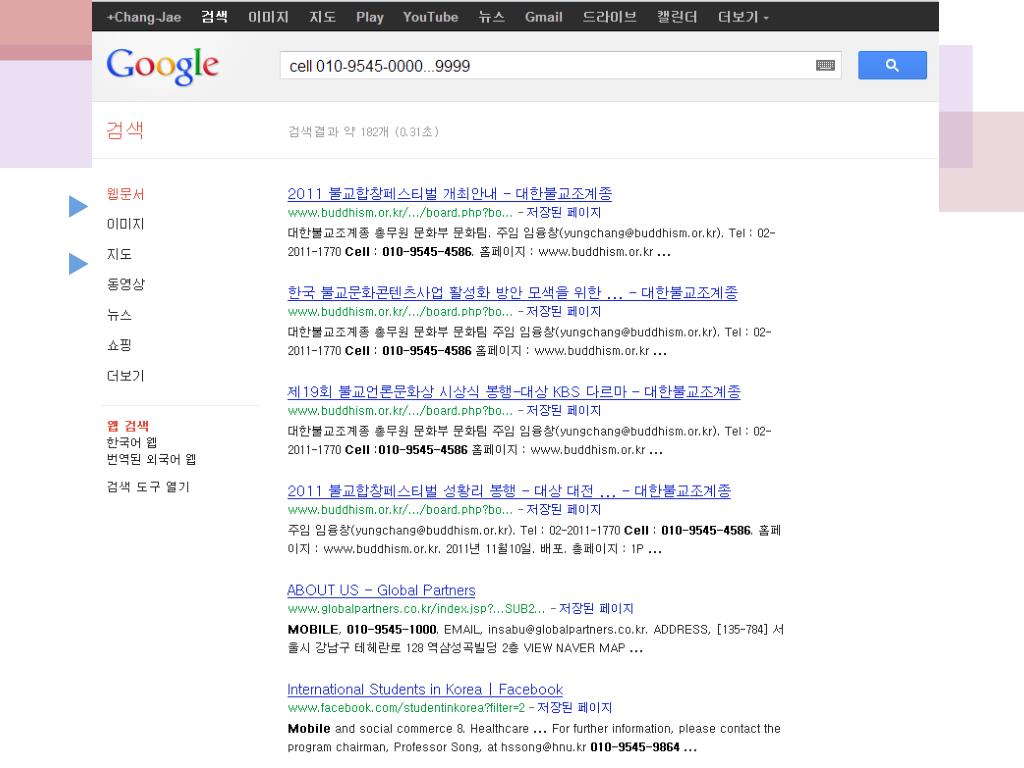The height and width of the screenshot is (768, 1024).
Task: Click result count text 검색결과 약 182개
Action: [363, 132]
